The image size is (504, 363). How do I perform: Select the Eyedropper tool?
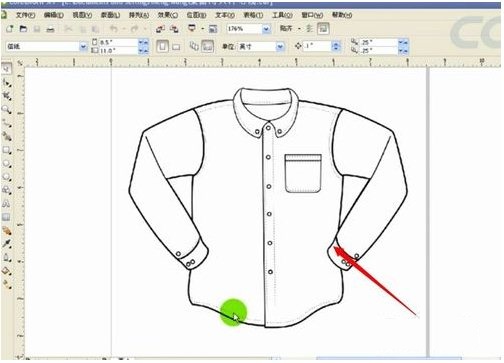tap(6, 244)
